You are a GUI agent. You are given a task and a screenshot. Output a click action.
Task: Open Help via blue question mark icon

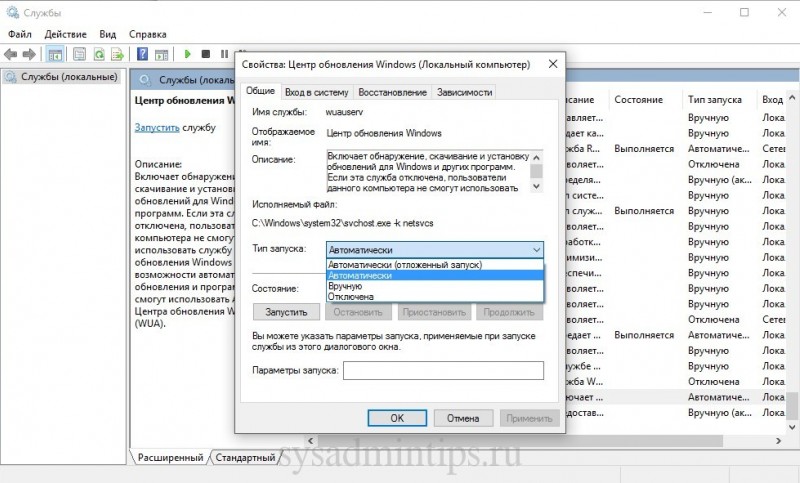click(142, 54)
